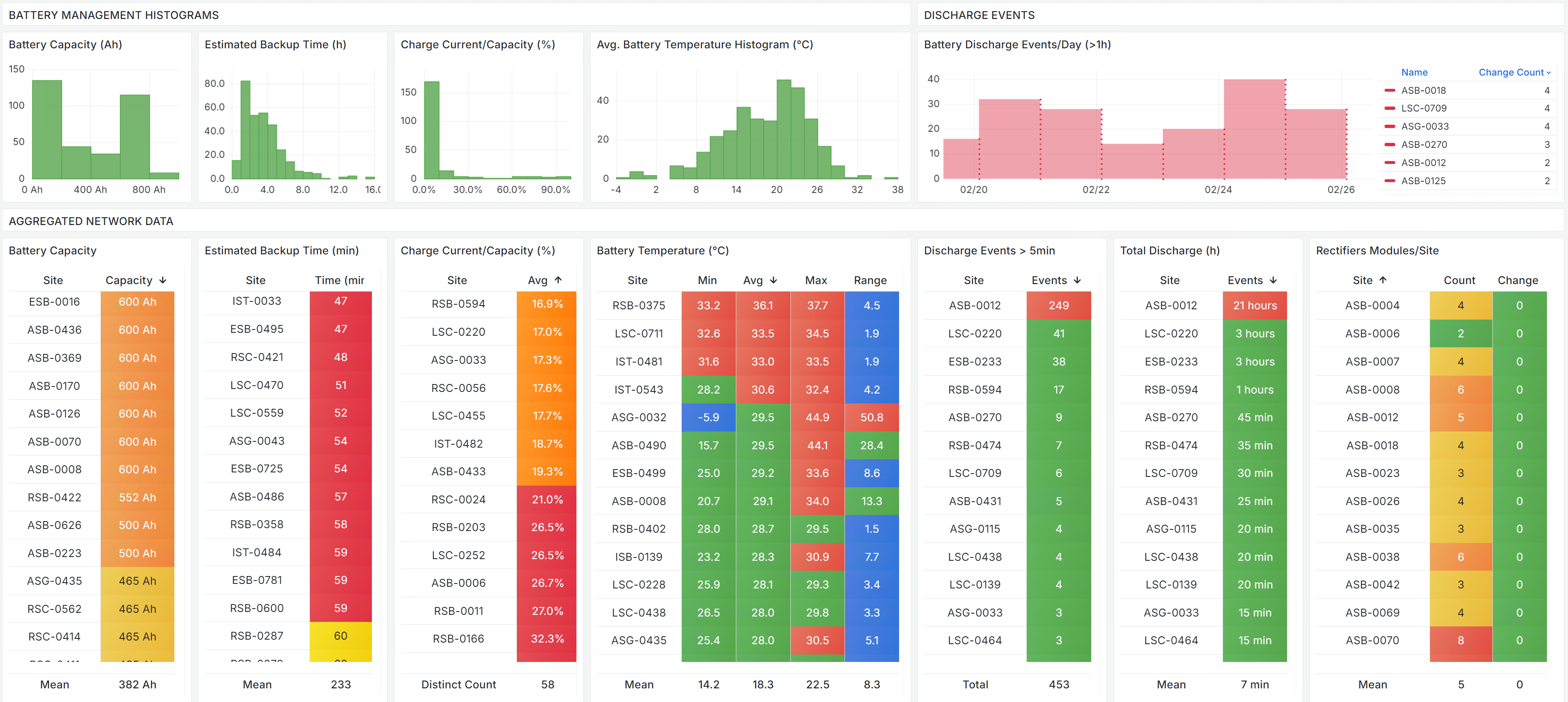Sort Battery Temperature table by Range
Image resolution: width=1568 pixels, height=702 pixels.
(870, 280)
